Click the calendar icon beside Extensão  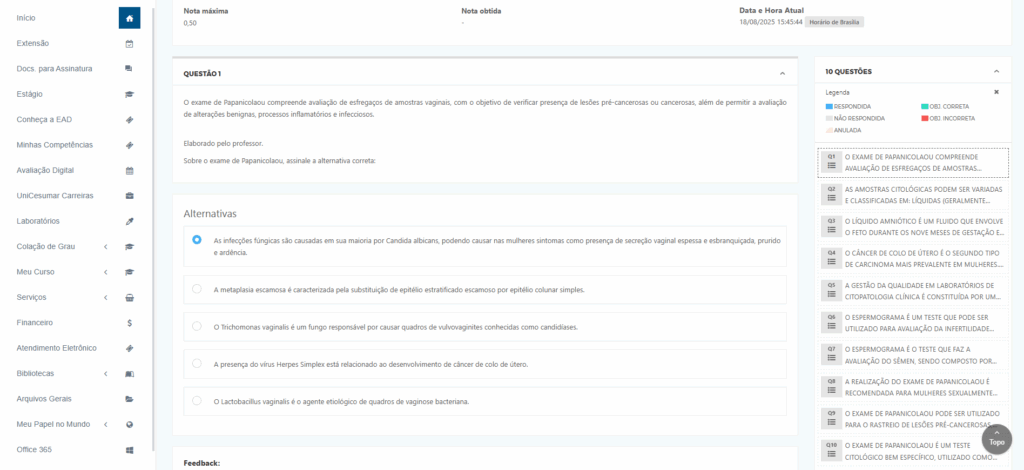[129, 44]
